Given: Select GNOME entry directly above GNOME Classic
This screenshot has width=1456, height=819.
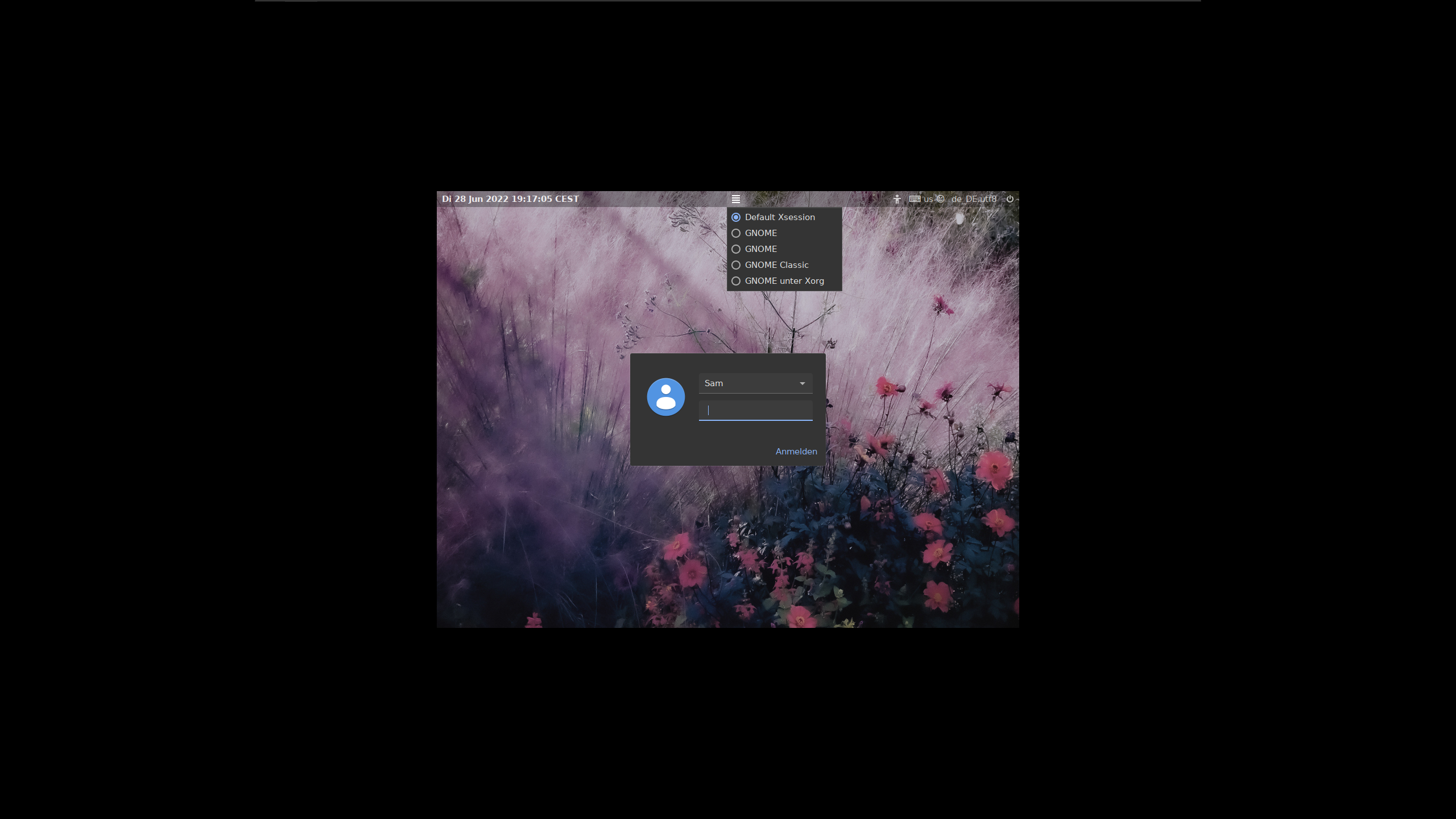Looking at the screenshot, I should coord(760,249).
